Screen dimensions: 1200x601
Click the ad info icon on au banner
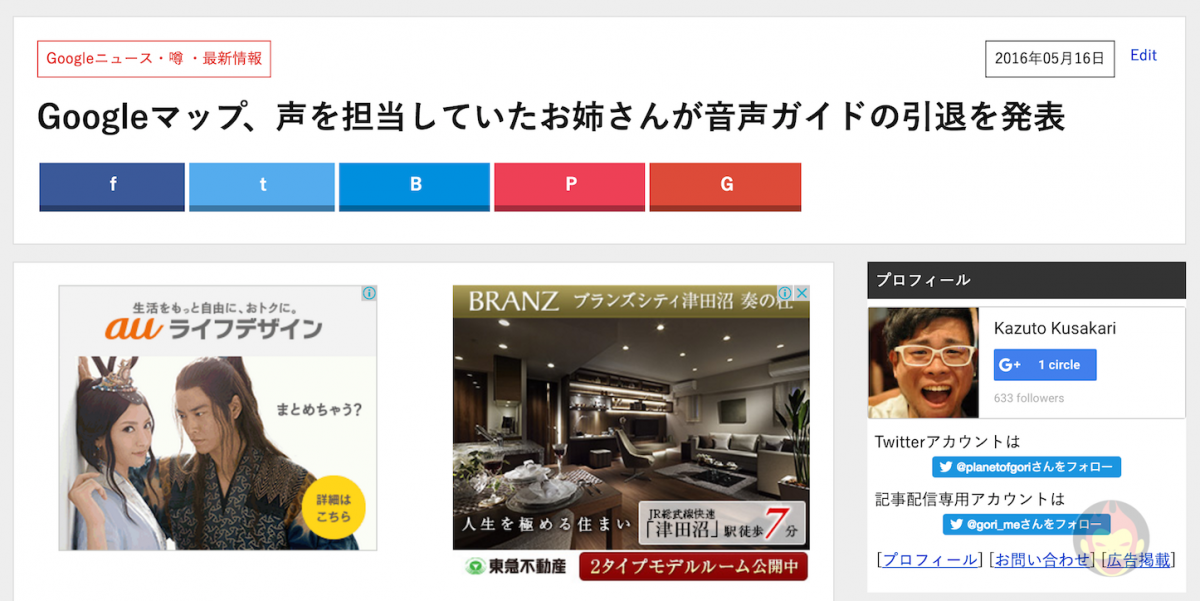(x=369, y=293)
